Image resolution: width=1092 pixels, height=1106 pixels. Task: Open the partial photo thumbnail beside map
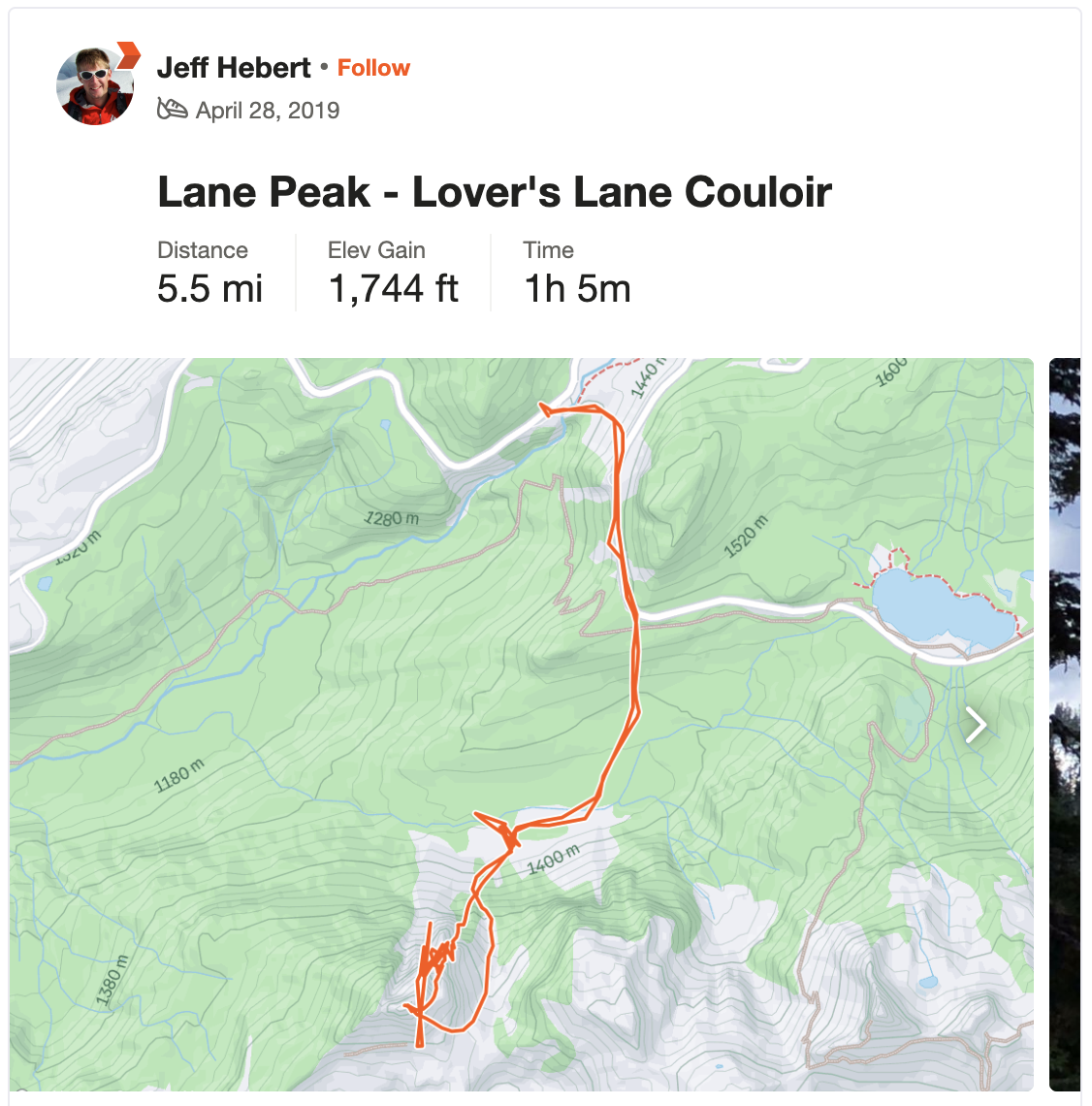point(1065,725)
